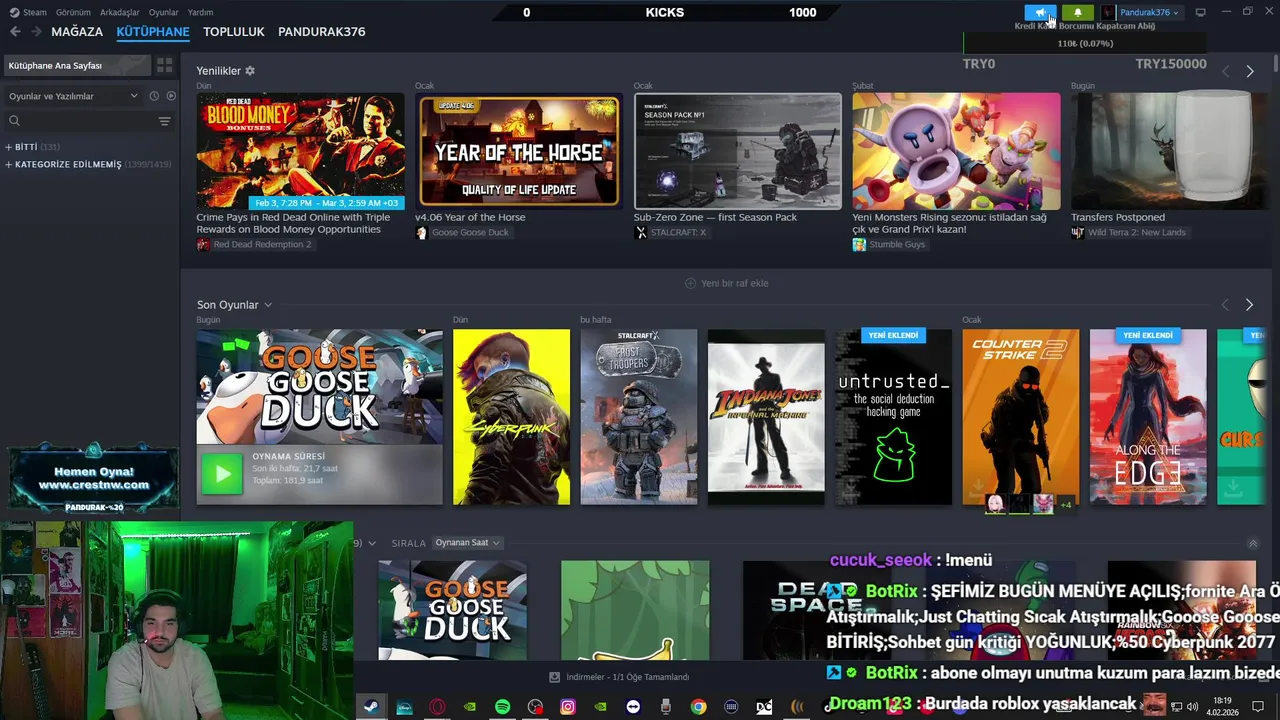Open Stumble Guys Monsters Rising news
Image resolution: width=1280 pixels, height=720 pixels.
tap(956, 151)
